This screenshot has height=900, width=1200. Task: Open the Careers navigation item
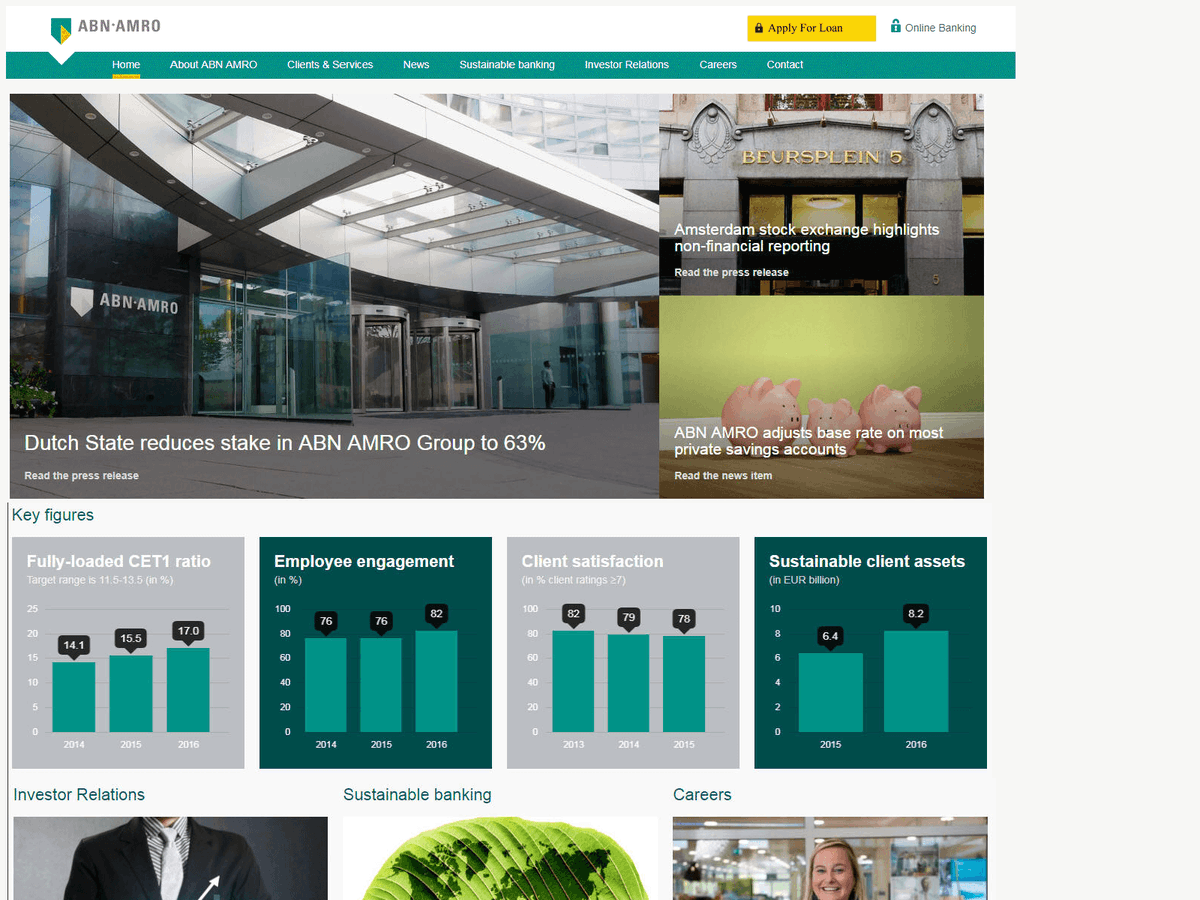[718, 65]
